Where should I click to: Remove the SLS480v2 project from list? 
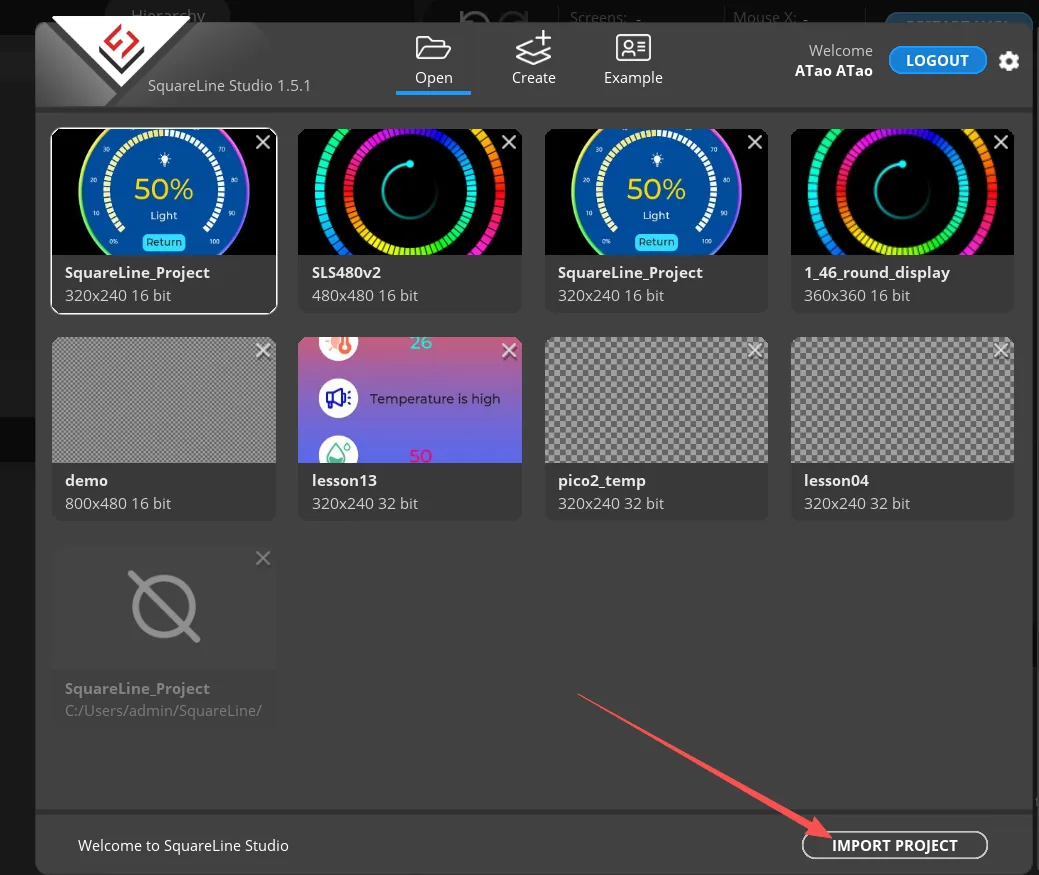[x=509, y=142]
